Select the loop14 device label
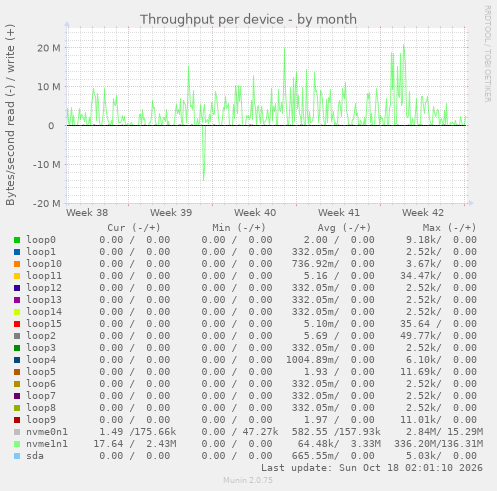Image resolution: width=497 pixels, height=491 pixels. coord(44,312)
